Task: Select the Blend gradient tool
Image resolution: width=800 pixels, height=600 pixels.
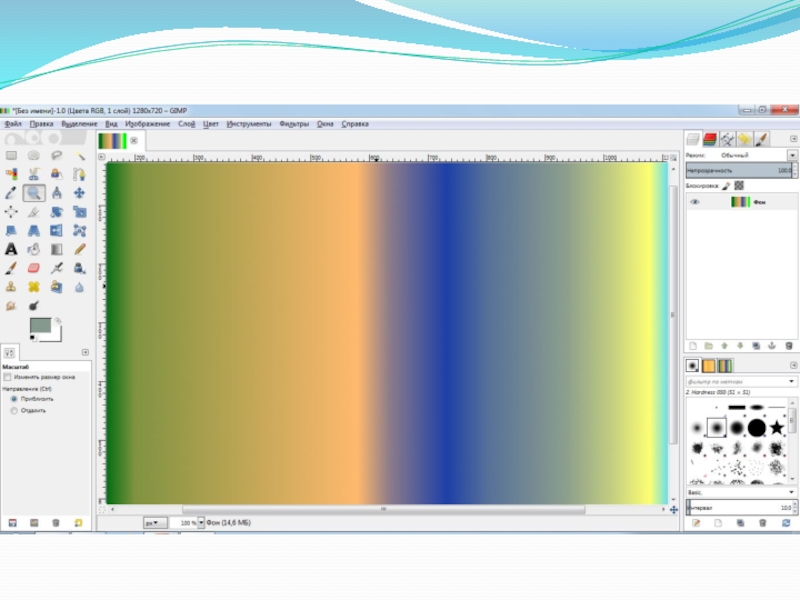Action: (56, 249)
